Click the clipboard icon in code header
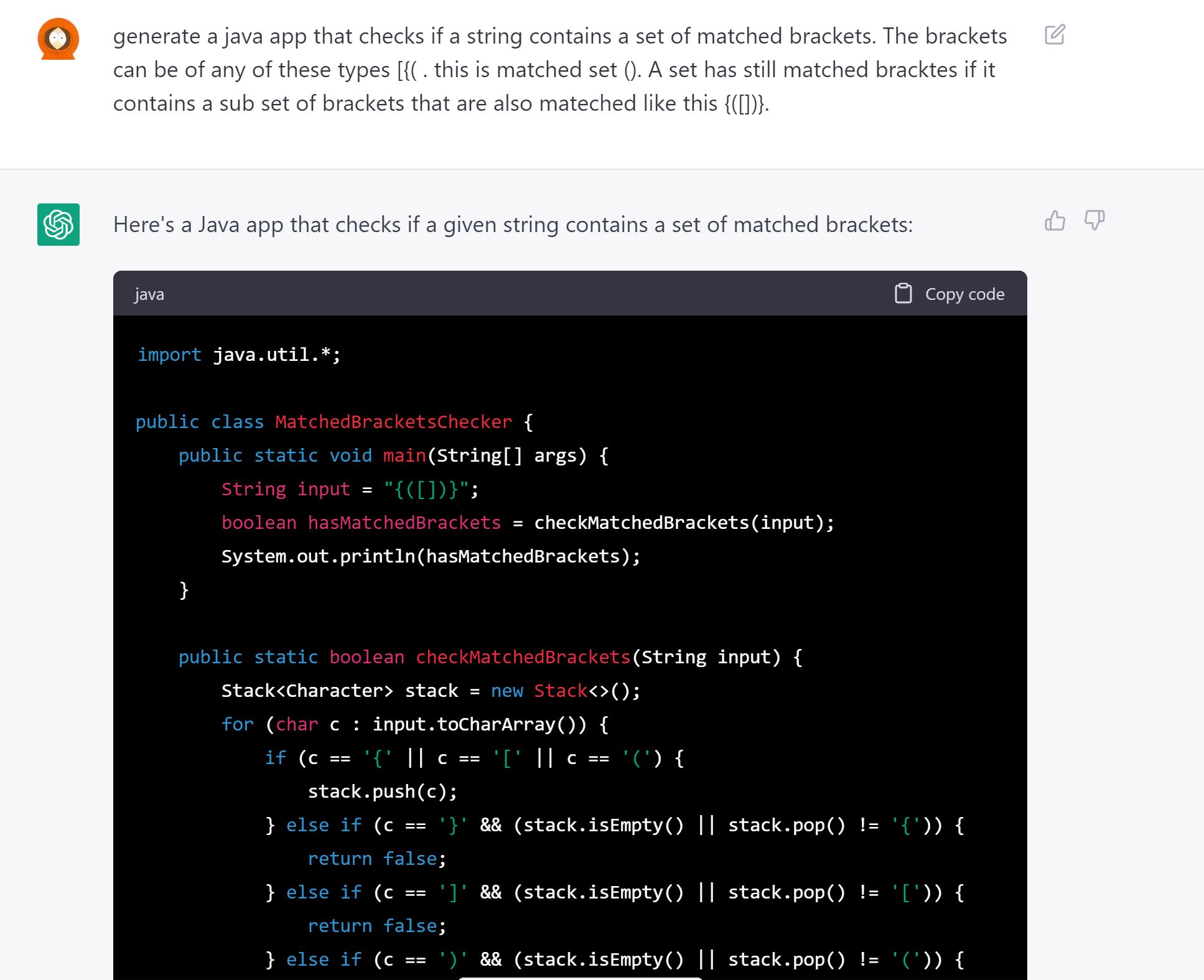This screenshot has height=980, width=1204. (903, 294)
